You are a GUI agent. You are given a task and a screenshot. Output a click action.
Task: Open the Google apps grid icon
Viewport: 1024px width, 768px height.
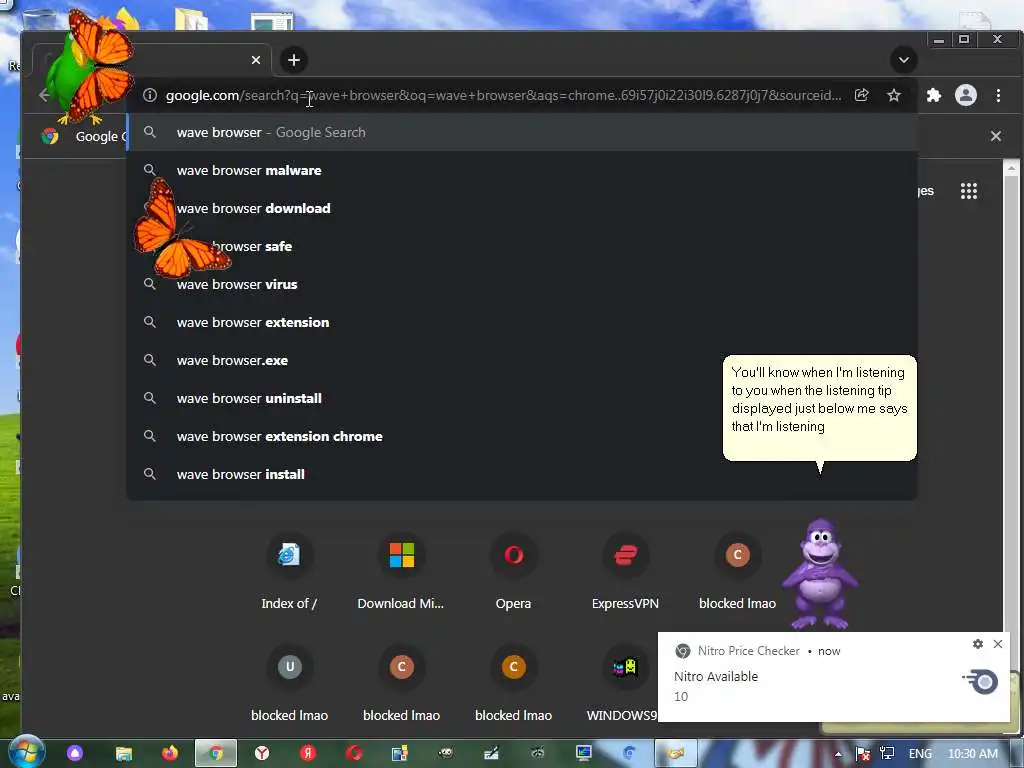click(x=969, y=191)
